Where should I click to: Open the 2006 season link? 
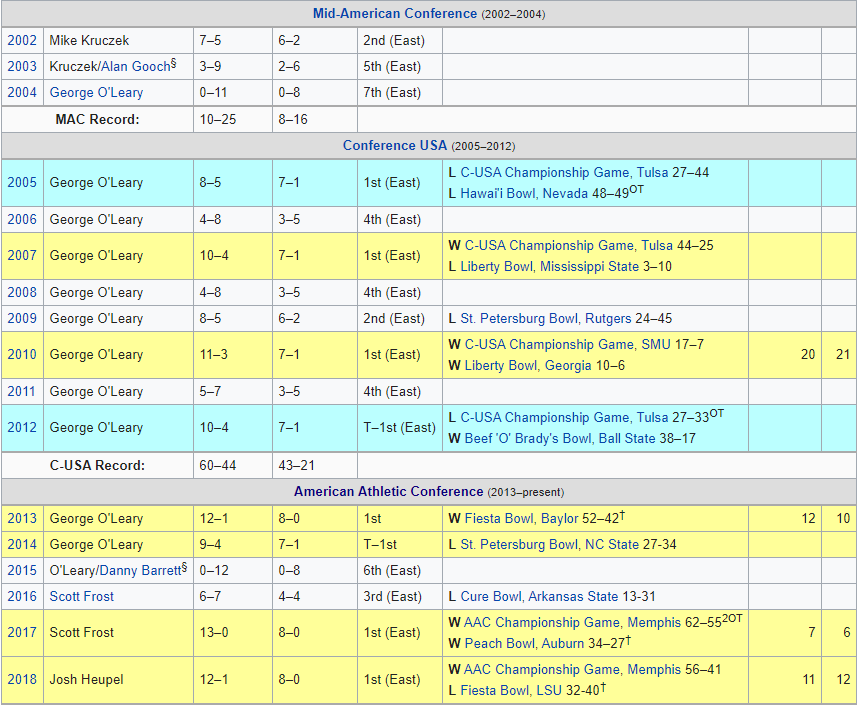point(22,220)
